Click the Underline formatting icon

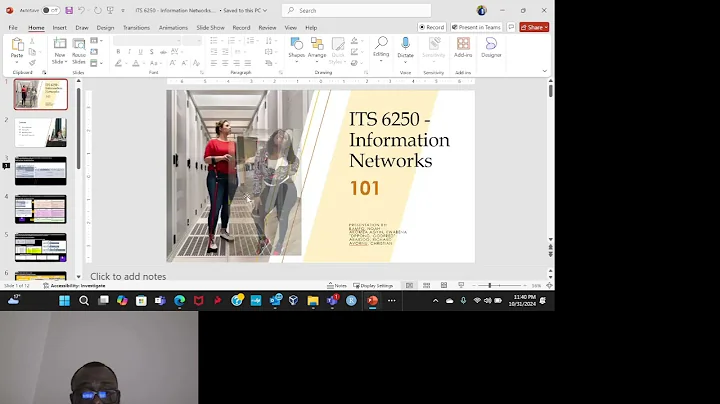pyautogui.click(x=141, y=52)
